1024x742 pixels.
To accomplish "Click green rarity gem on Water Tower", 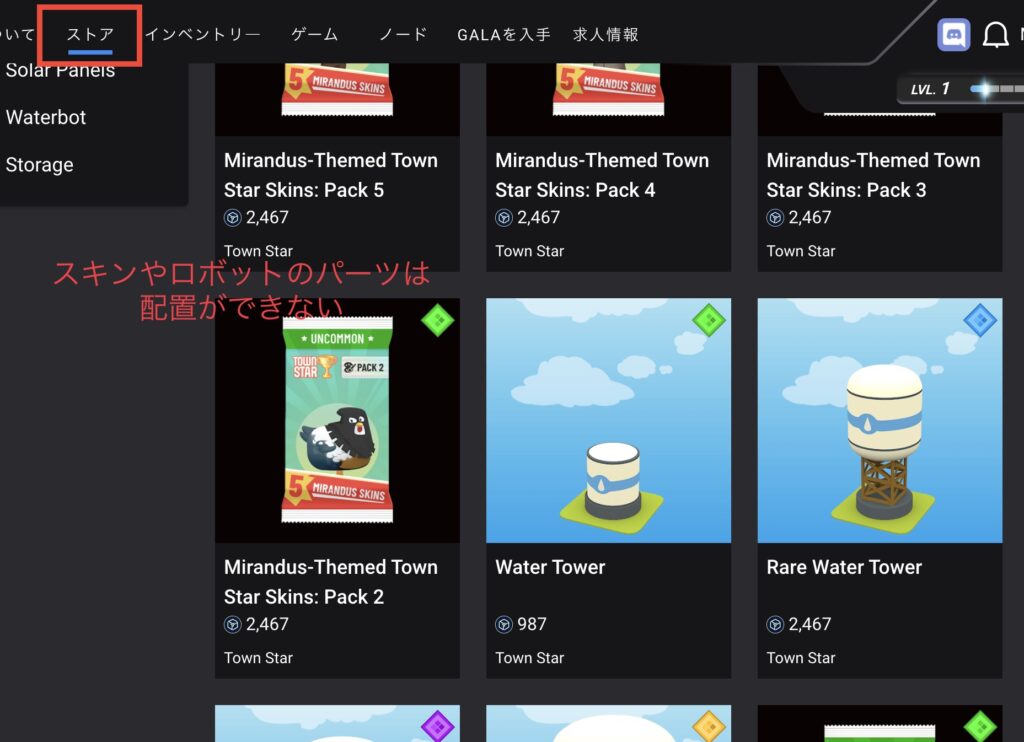I will pyautogui.click(x=709, y=320).
